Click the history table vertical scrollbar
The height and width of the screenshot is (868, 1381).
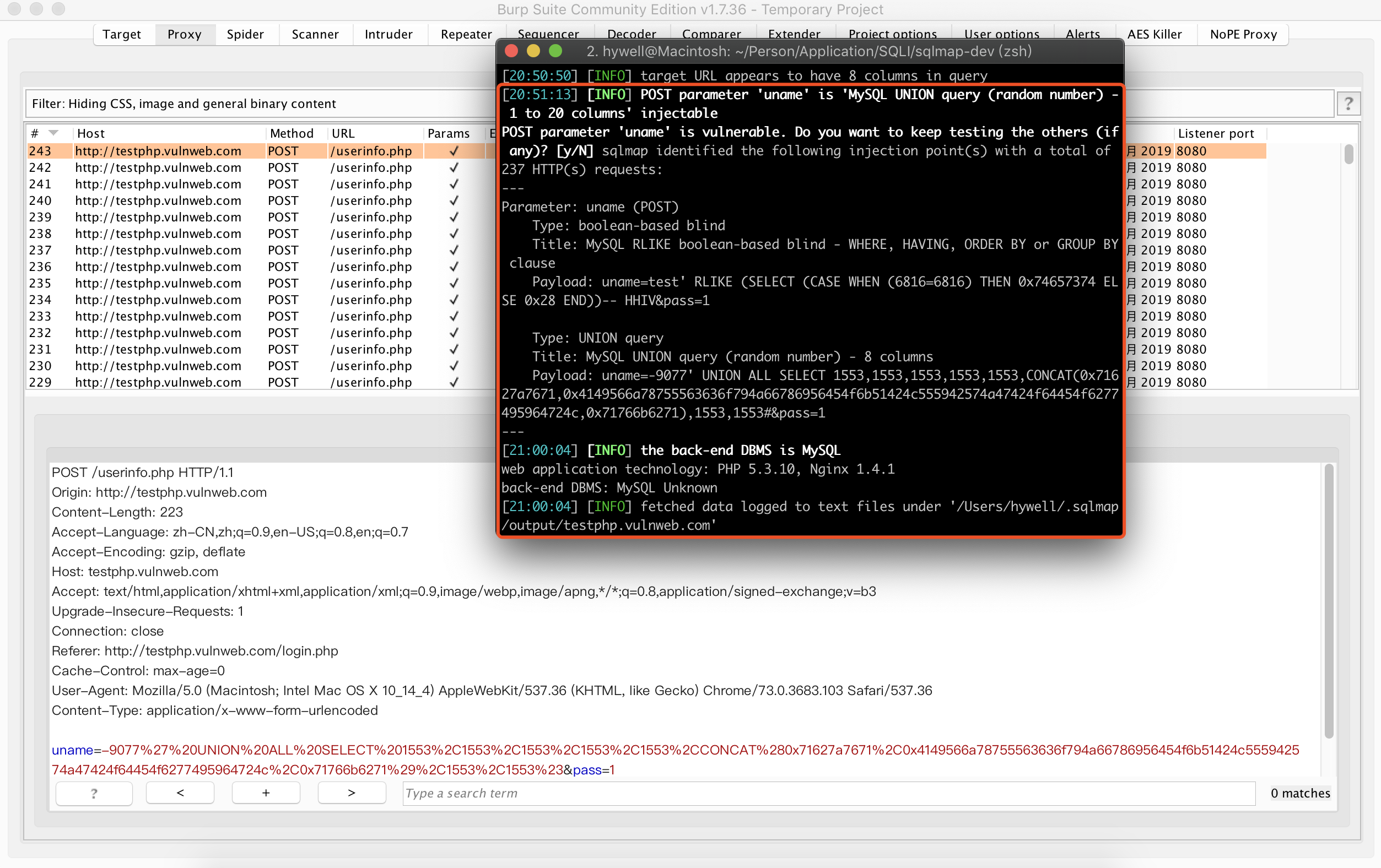click(x=1348, y=155)
